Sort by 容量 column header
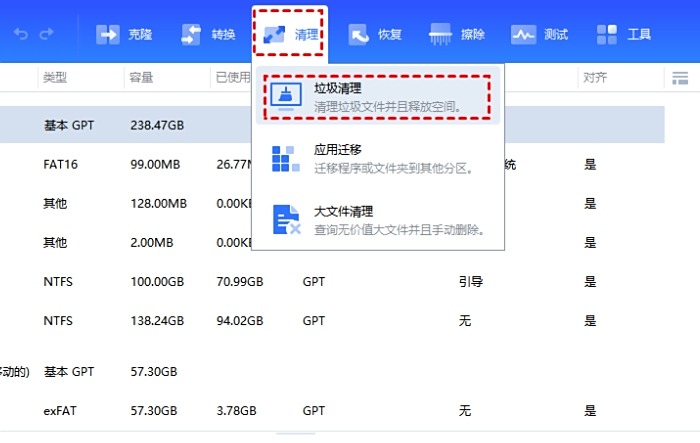 141,78
